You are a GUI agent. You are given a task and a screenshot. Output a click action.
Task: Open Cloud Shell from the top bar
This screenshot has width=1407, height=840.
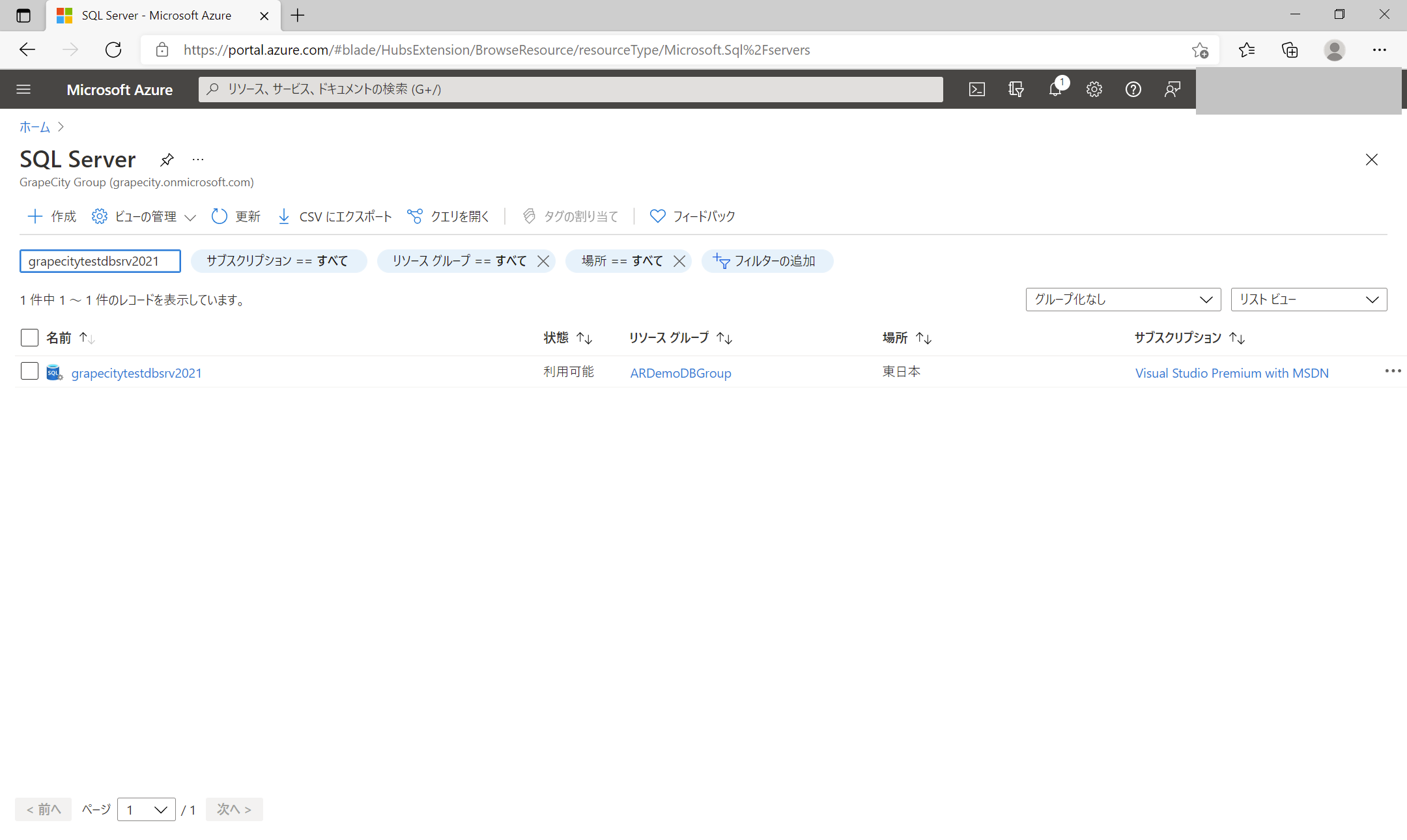pyautogui.click(x=976, y=89)
